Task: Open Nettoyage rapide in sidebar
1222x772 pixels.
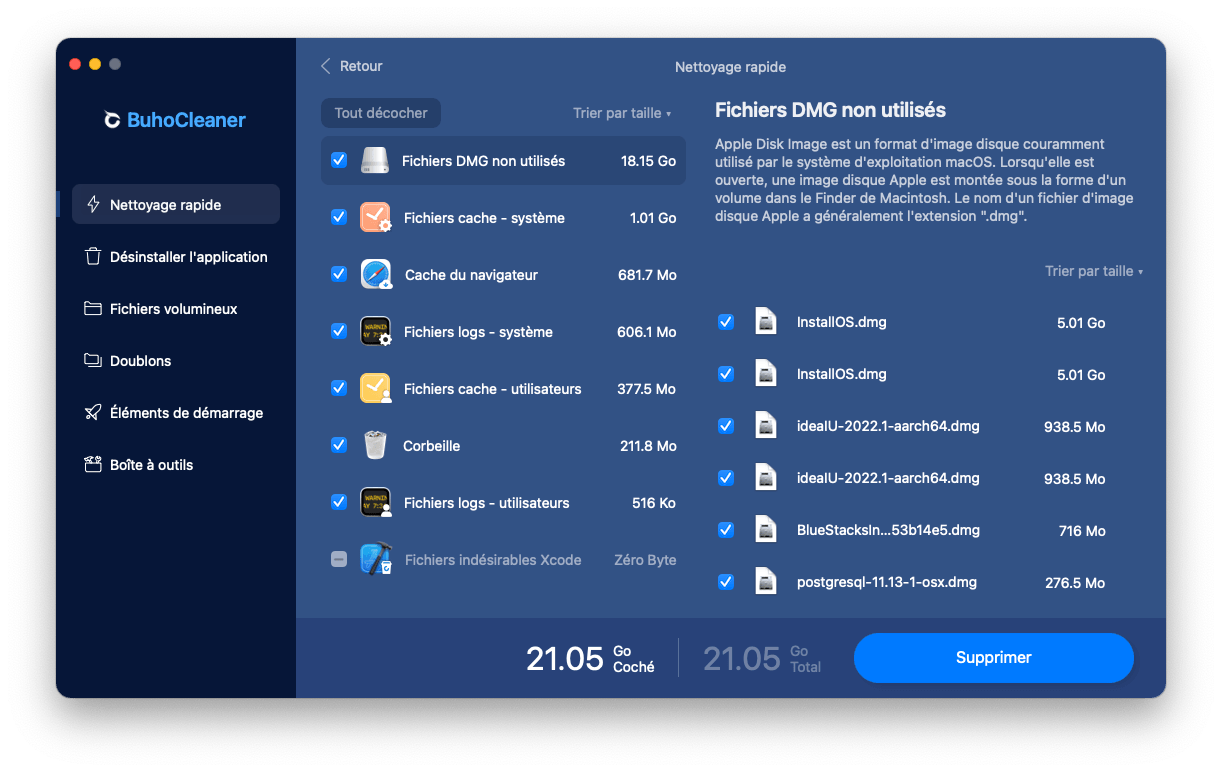Action: coord(176,204)
